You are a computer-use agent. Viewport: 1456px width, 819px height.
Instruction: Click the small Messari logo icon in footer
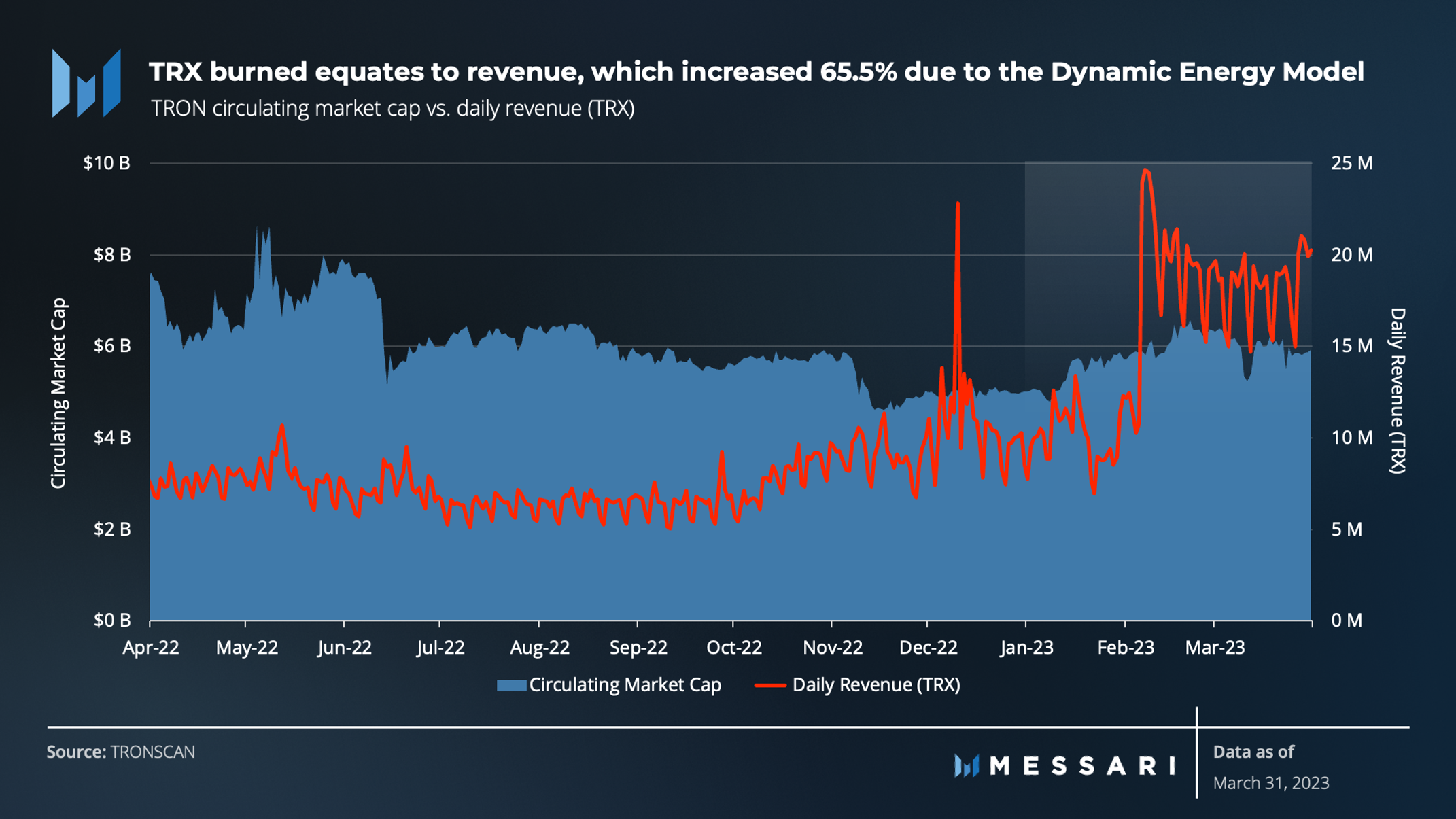[x=966, y=766]
